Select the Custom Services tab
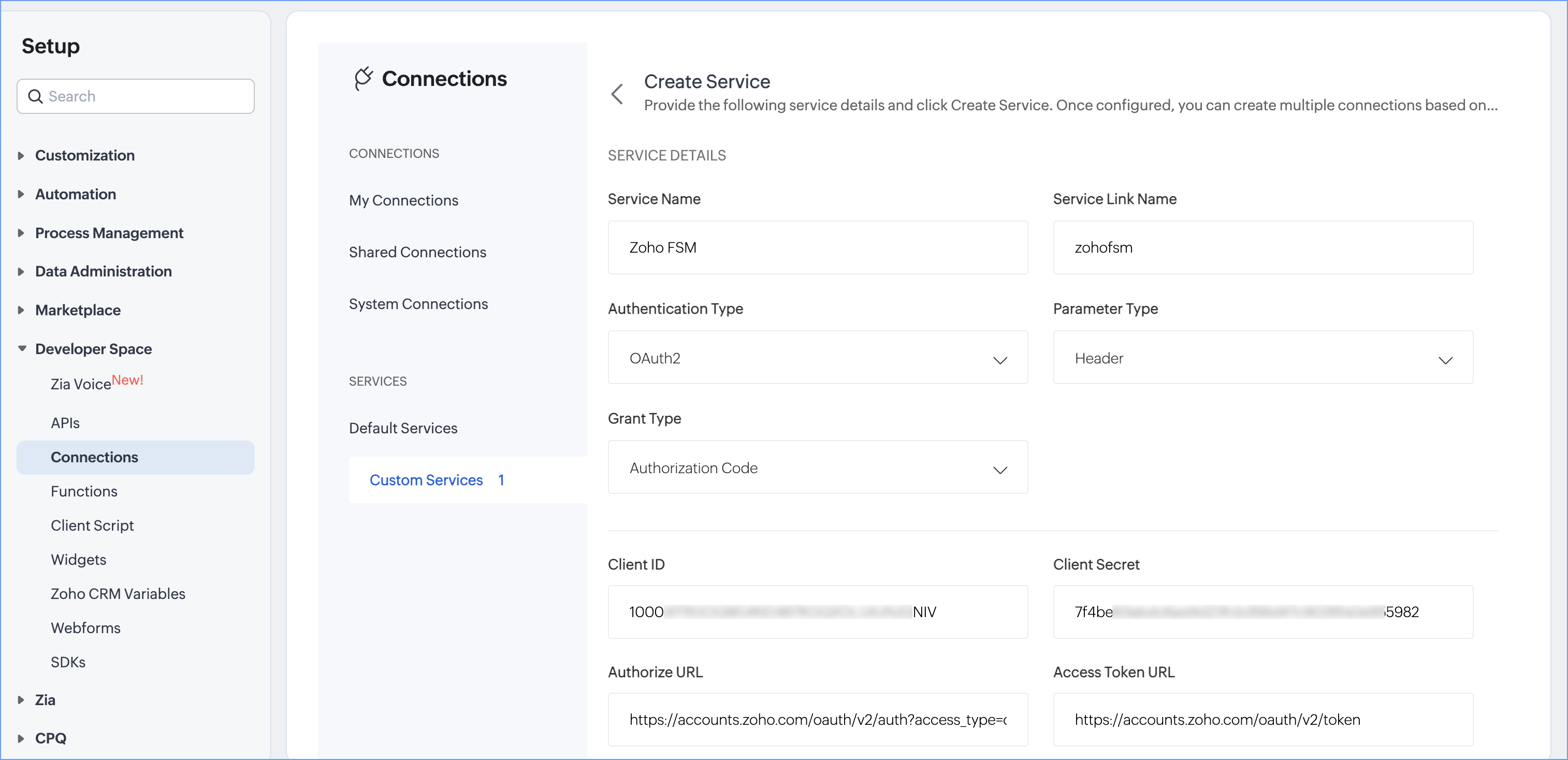 click(x=426, y=480)
